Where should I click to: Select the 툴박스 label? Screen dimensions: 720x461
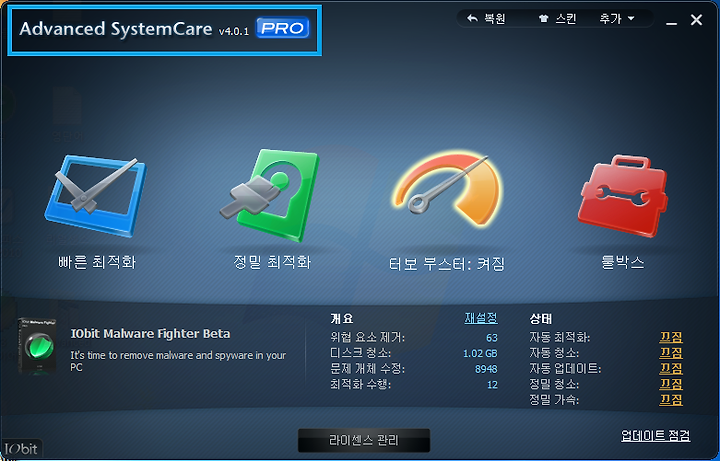623,262
